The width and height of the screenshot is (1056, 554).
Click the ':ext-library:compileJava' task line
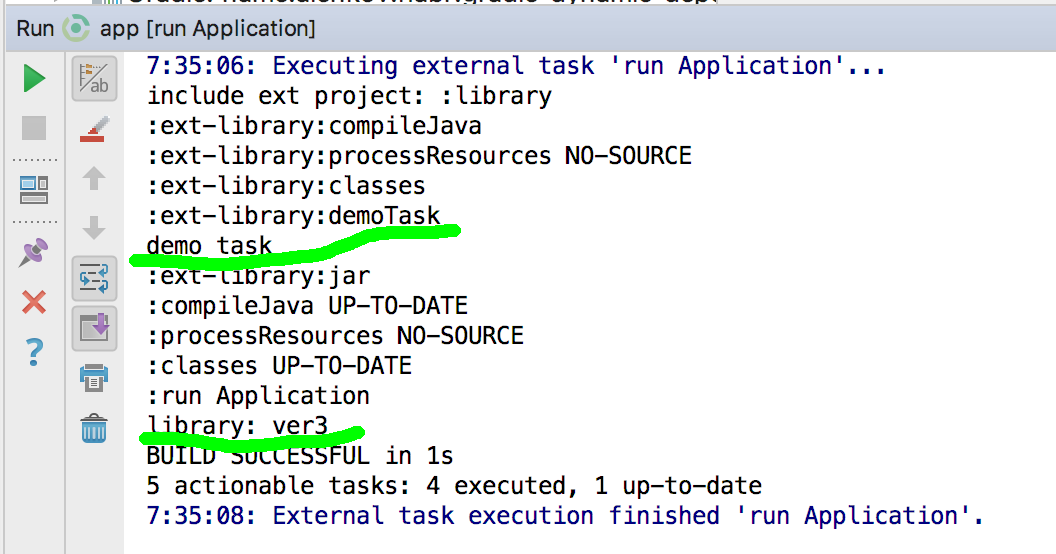coord(314,126)
